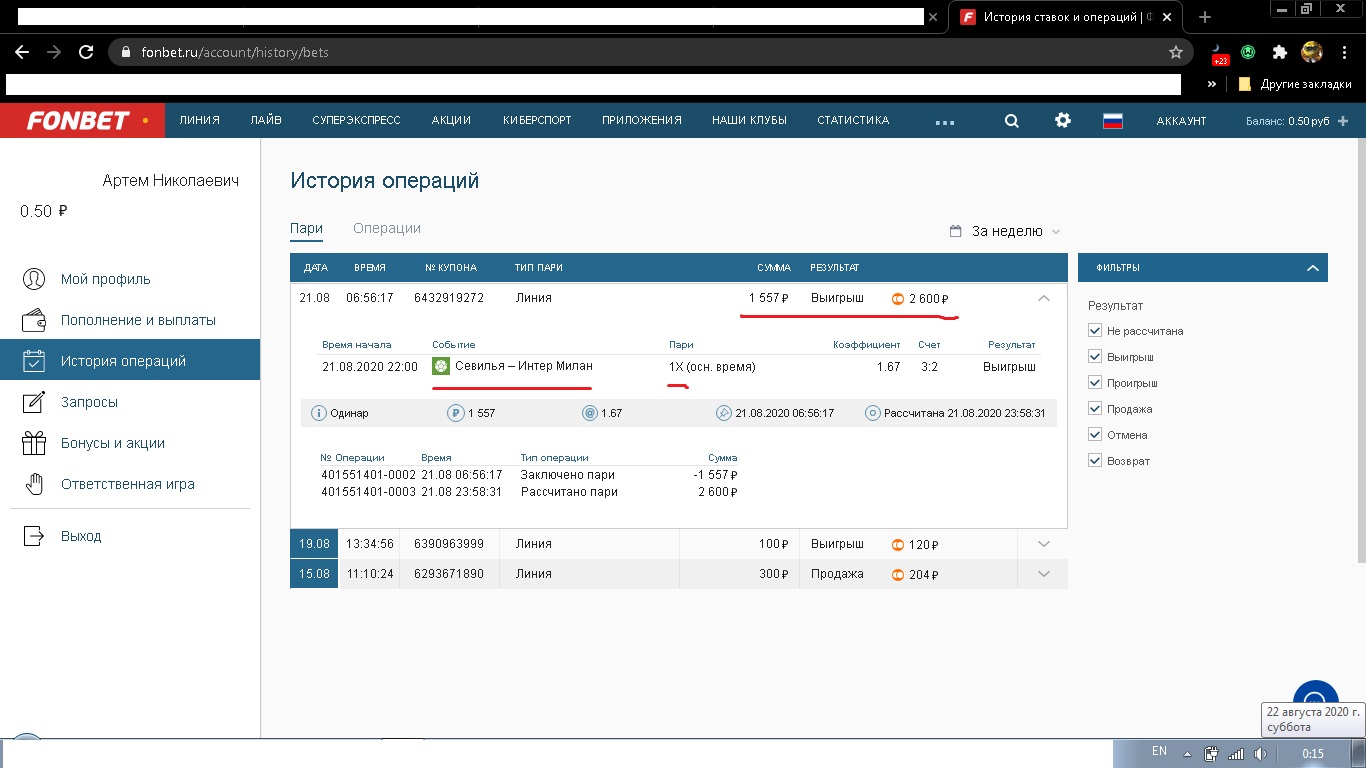Click the coin icon beside 120 ₽

point(897,545)
